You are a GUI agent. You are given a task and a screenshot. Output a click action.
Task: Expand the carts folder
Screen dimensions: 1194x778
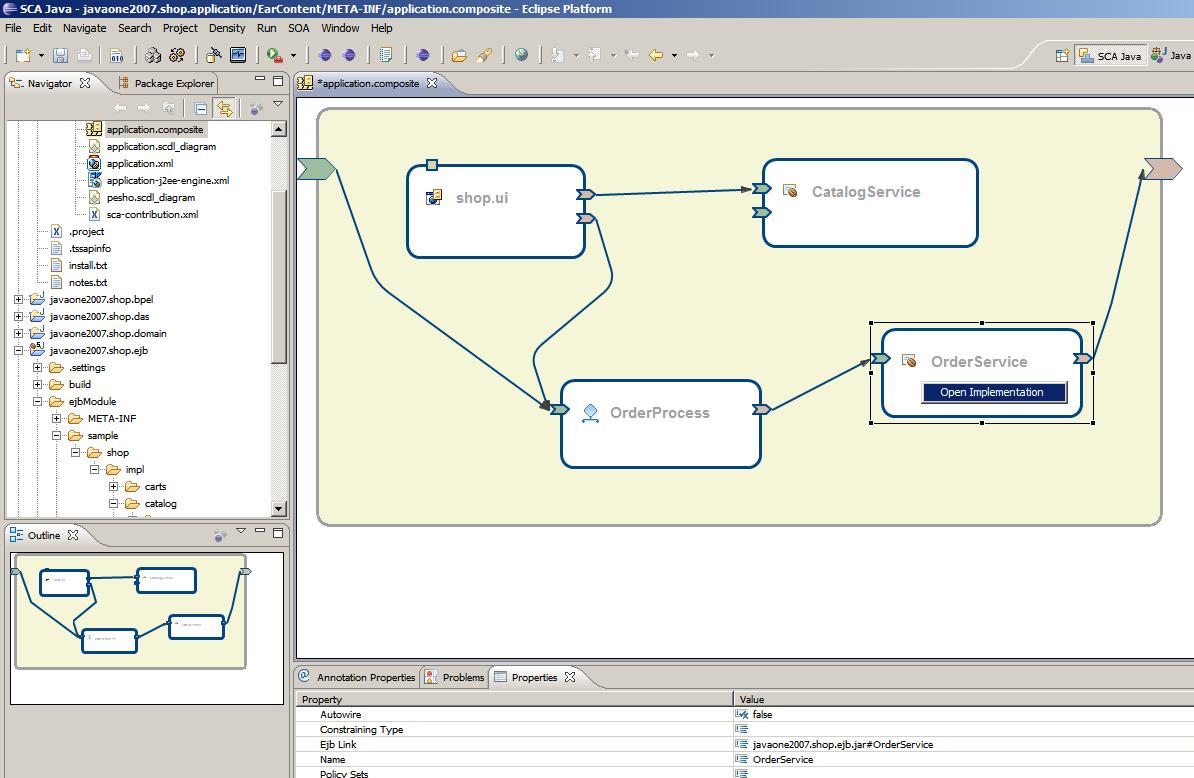(x=113, y=486)
